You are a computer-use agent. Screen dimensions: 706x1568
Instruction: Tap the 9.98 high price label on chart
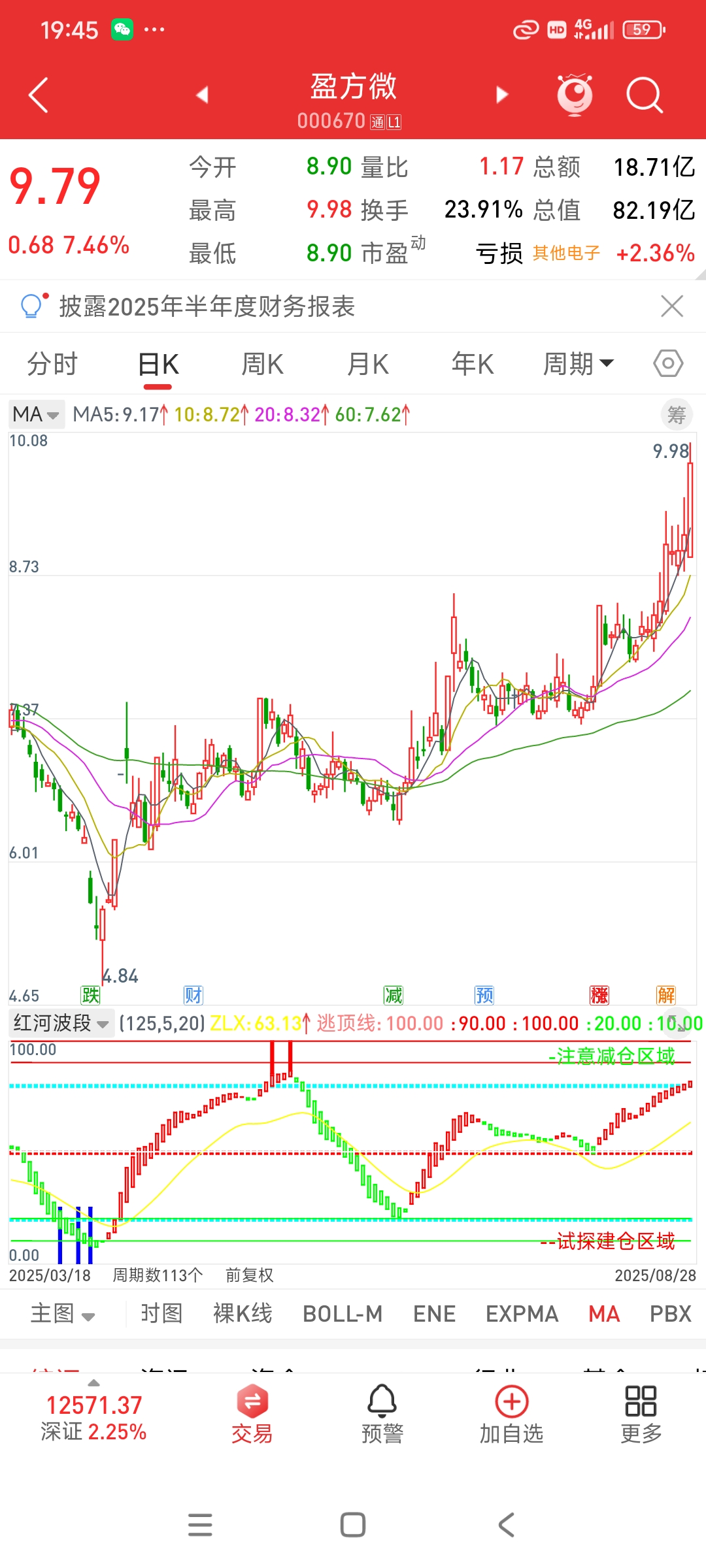click(671, 451)
